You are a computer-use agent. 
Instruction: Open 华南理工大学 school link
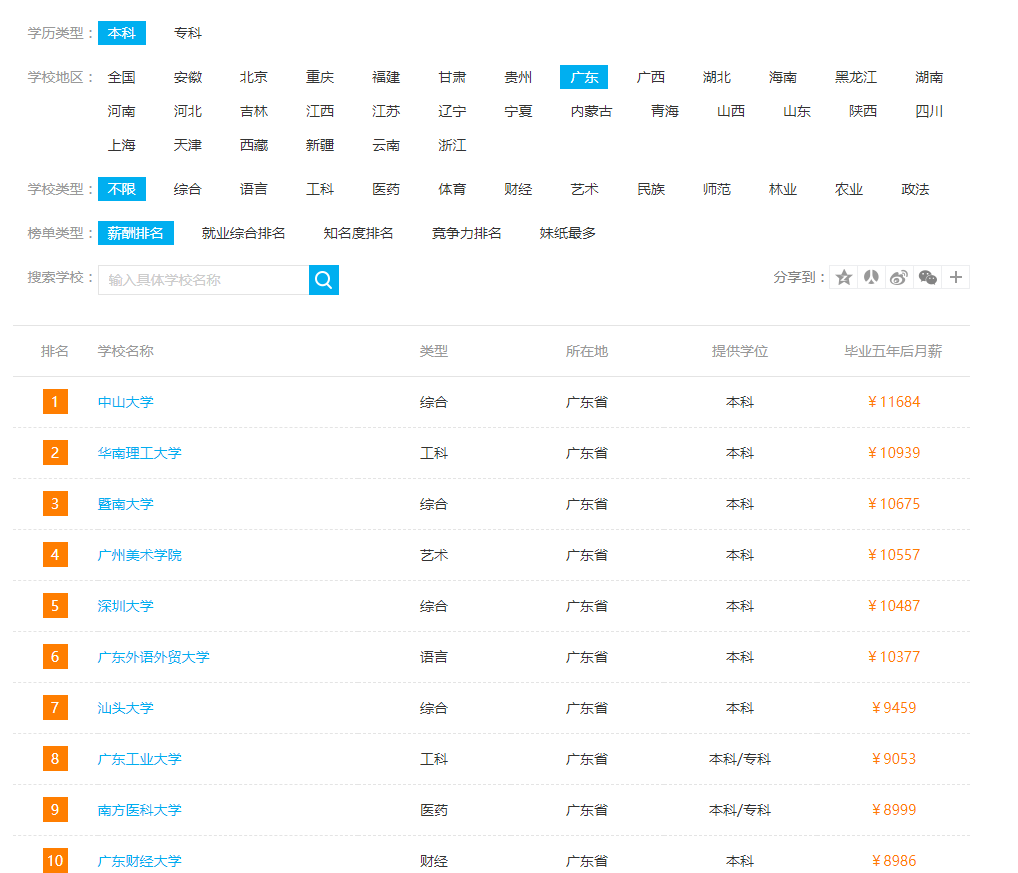tap(140, 453)
